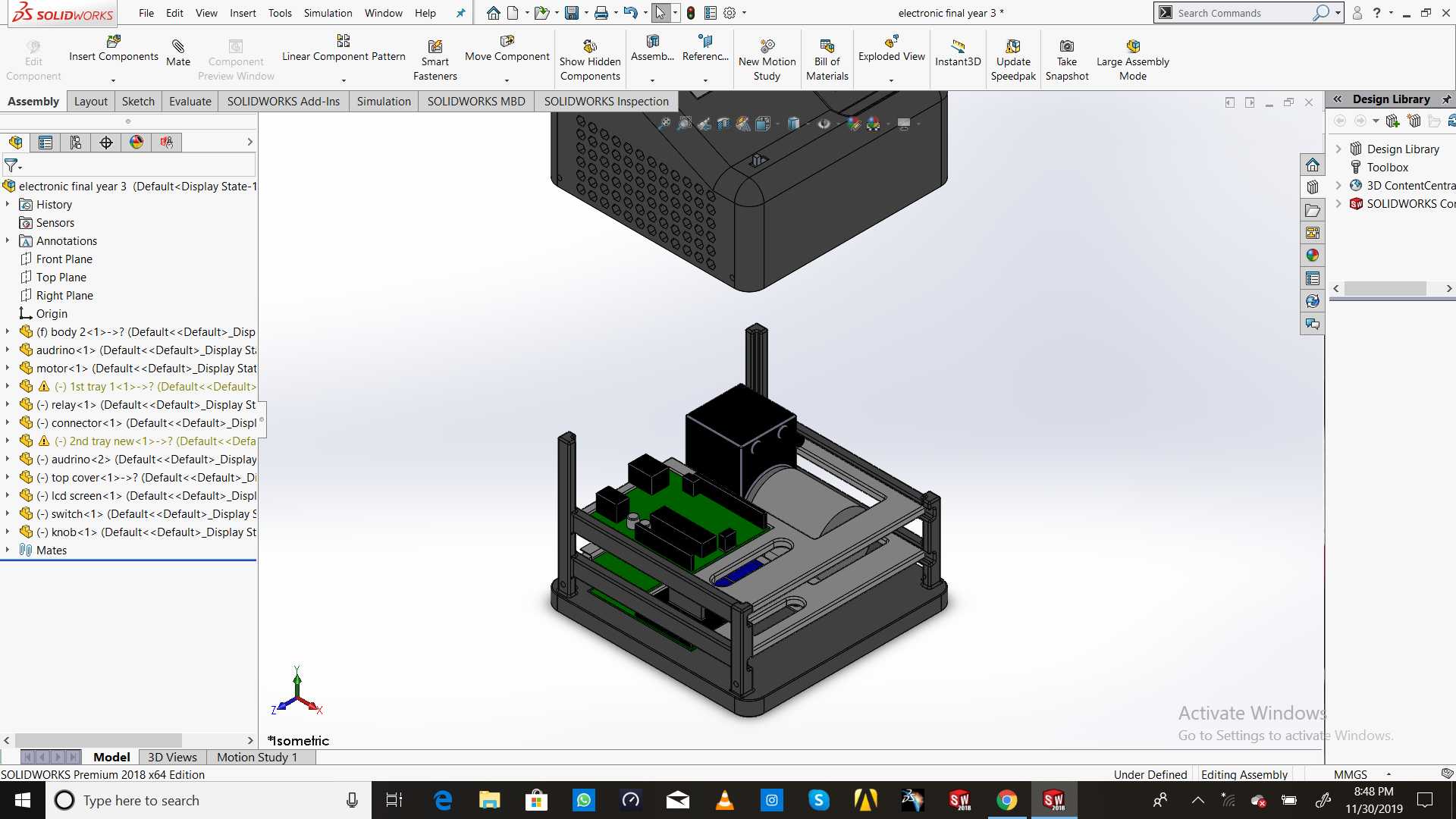Go to the Home welcome icon in quick toolbar
Image resolution: width=1456 pixels, height=819 pixels.
click(493, 13)
